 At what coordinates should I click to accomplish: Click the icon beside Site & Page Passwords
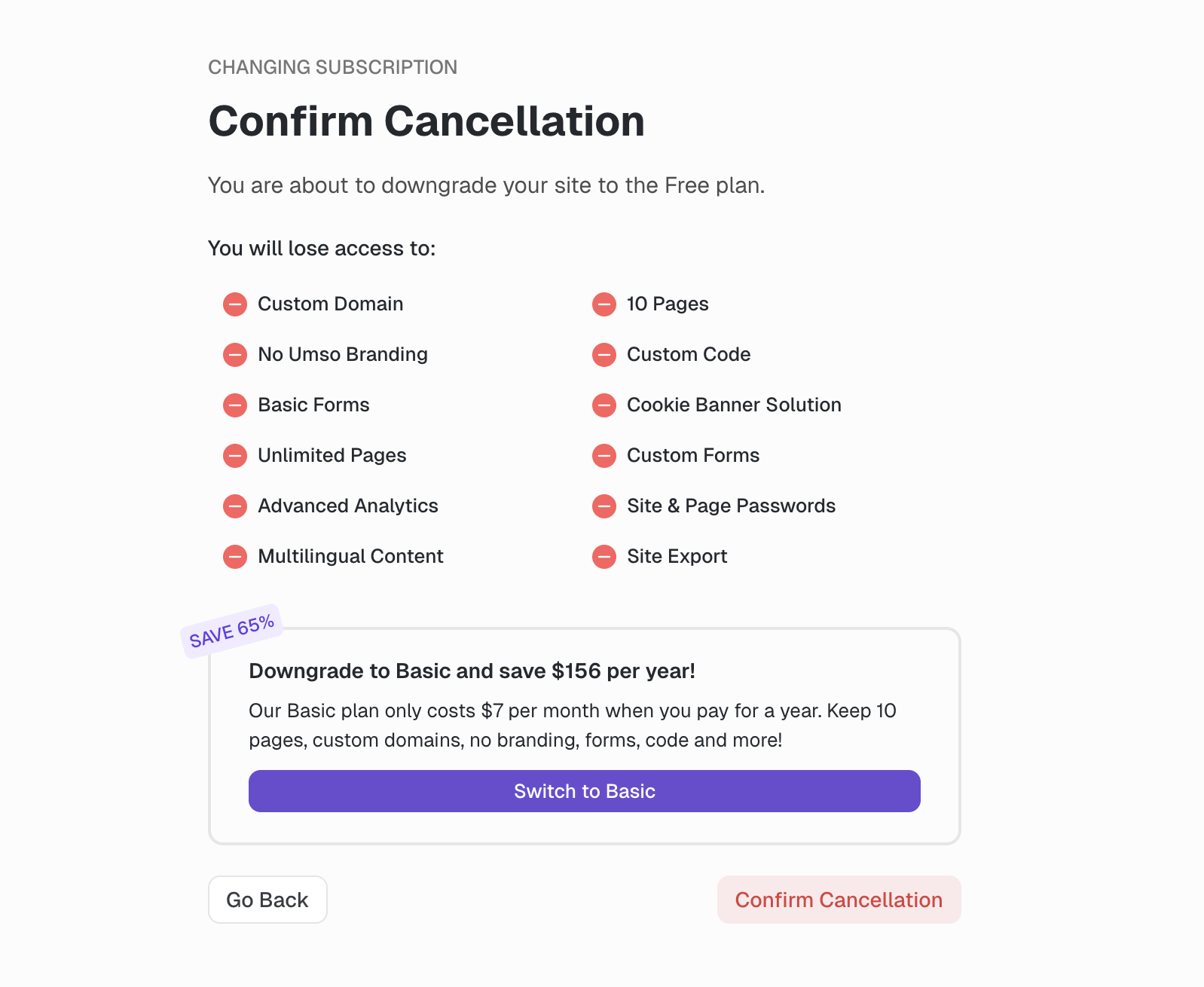(604, 506)
